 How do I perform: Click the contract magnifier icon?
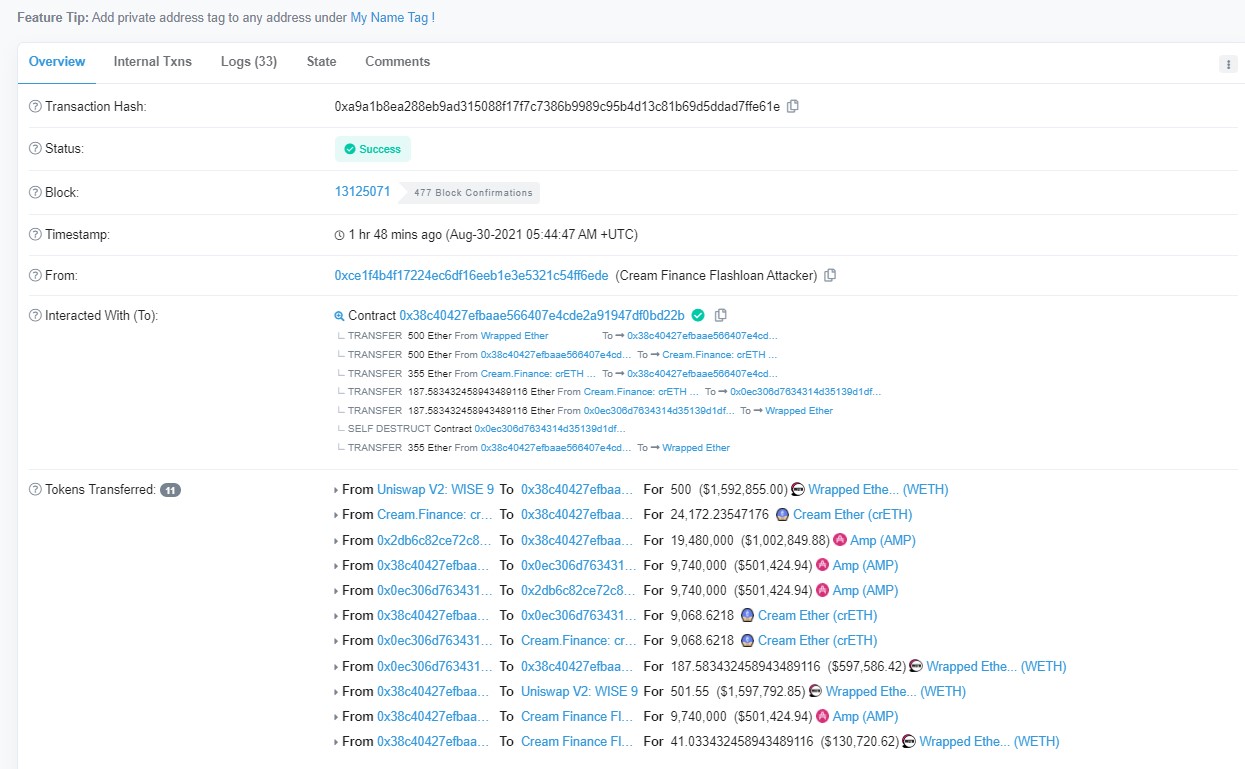pyautogui.click(x=339, y=316)
